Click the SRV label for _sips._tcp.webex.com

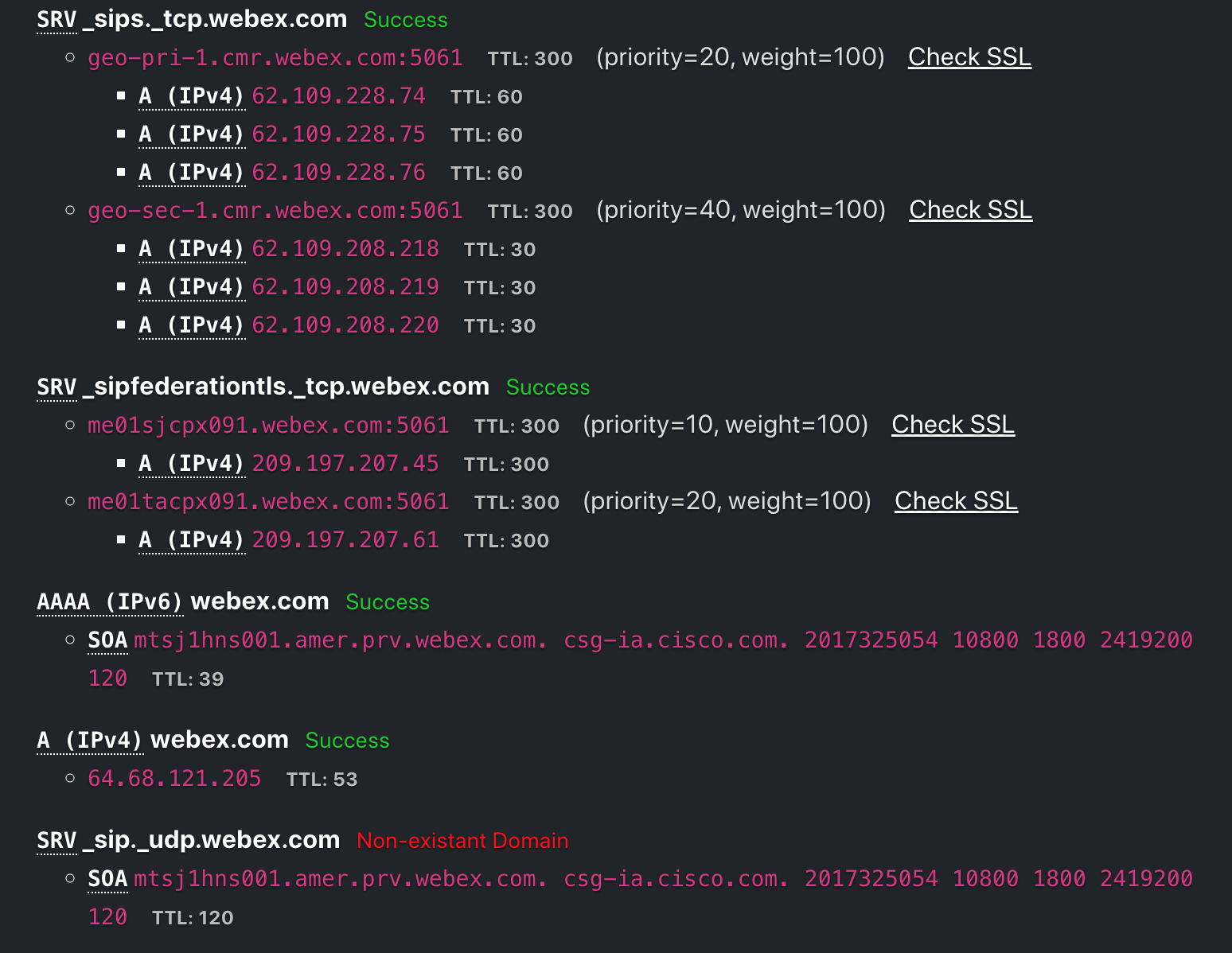point(57,20)
